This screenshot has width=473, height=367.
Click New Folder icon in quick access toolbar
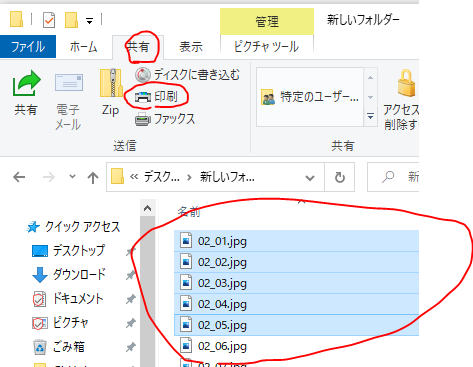(71, 20)
